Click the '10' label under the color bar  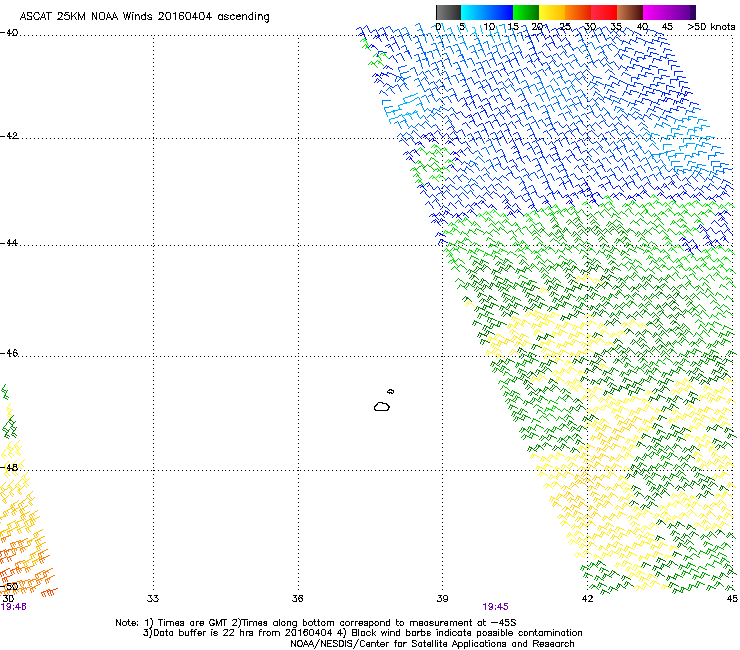[x=489, y=27]
